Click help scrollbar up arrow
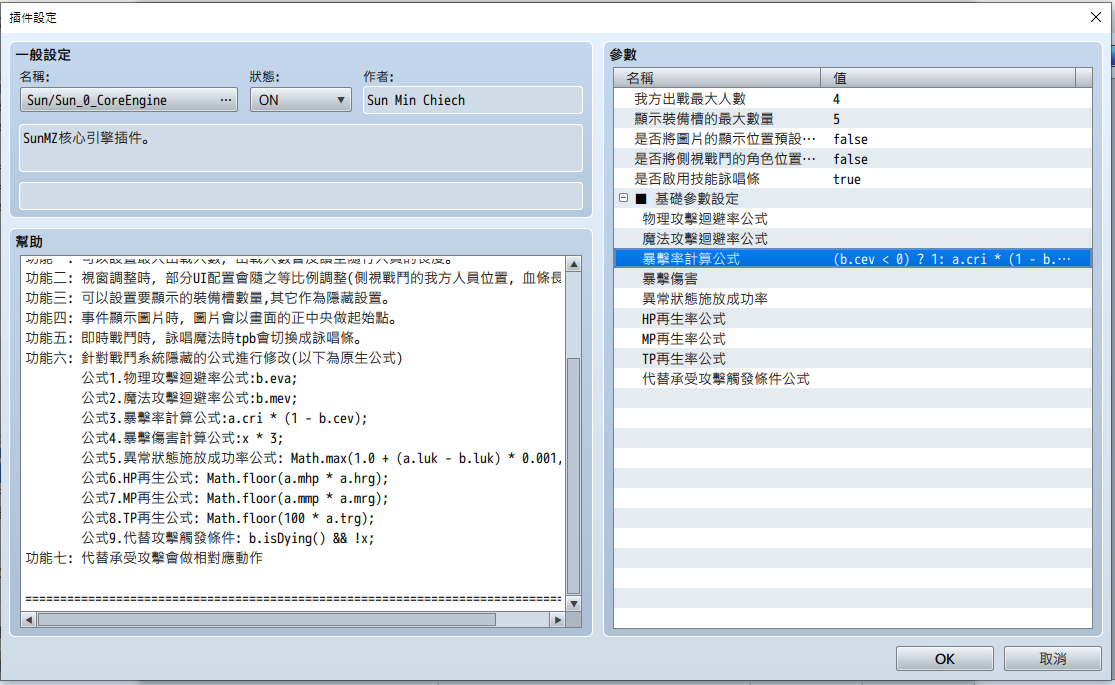The image size is (1115, 685). coord(574,264)
